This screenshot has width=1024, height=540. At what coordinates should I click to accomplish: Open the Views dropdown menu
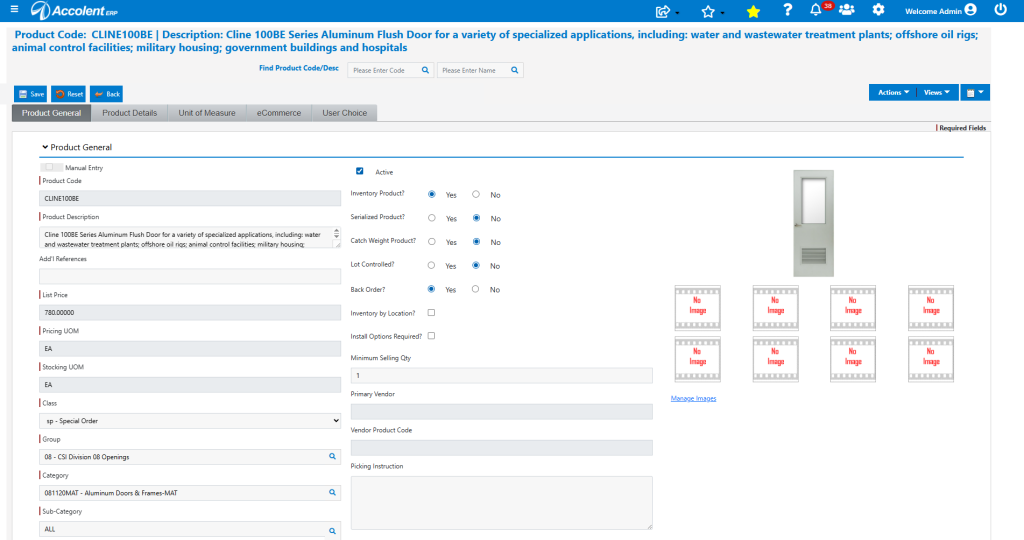click(x=936, y=93)
